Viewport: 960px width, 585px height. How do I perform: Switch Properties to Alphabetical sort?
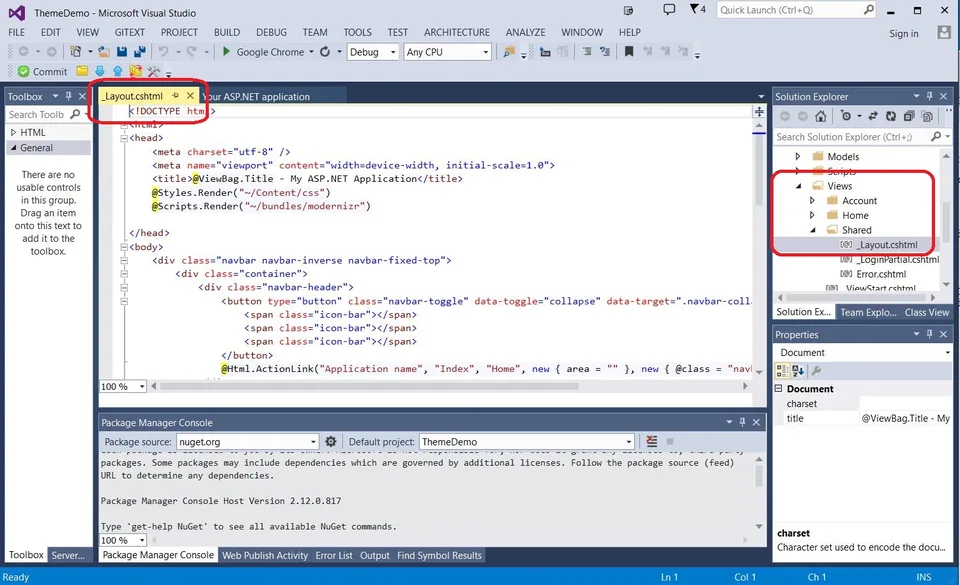coord(798,370)
